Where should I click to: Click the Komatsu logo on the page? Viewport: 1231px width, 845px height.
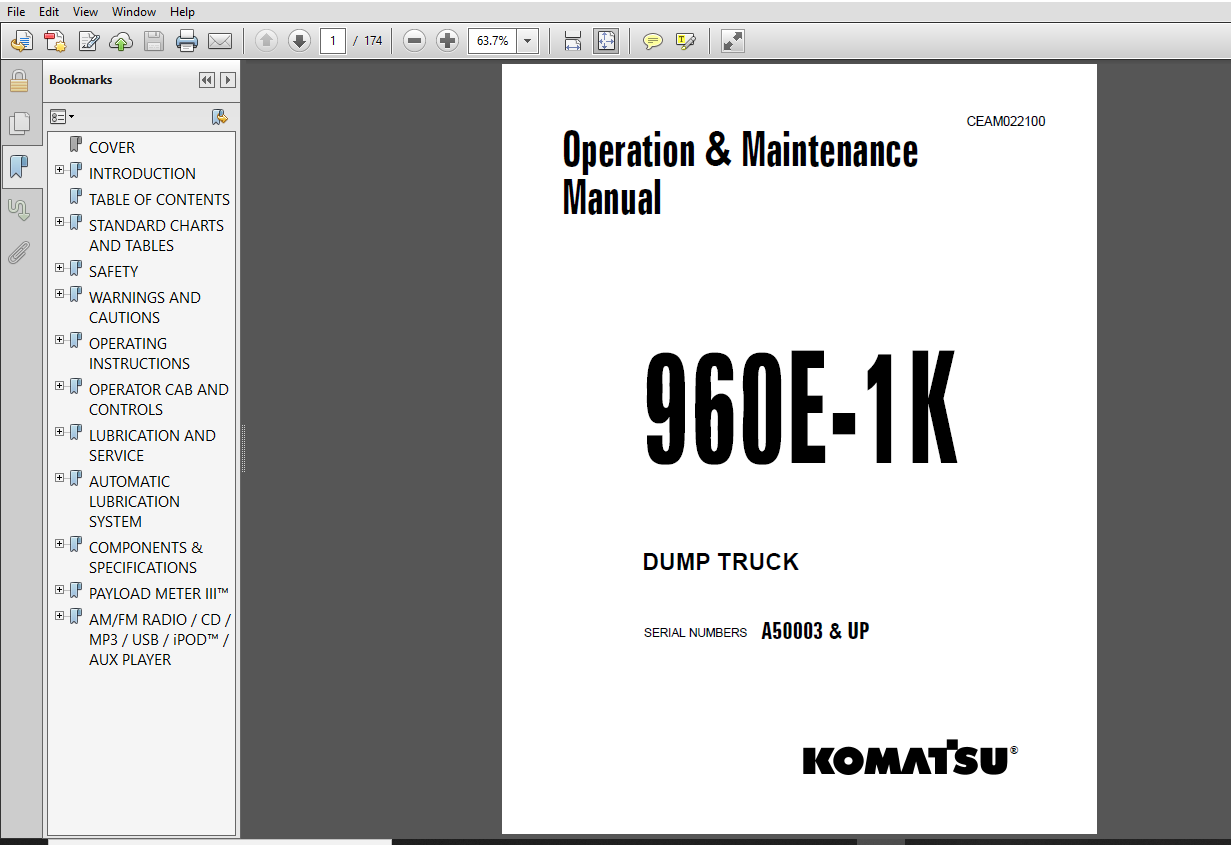coord(910,760)
